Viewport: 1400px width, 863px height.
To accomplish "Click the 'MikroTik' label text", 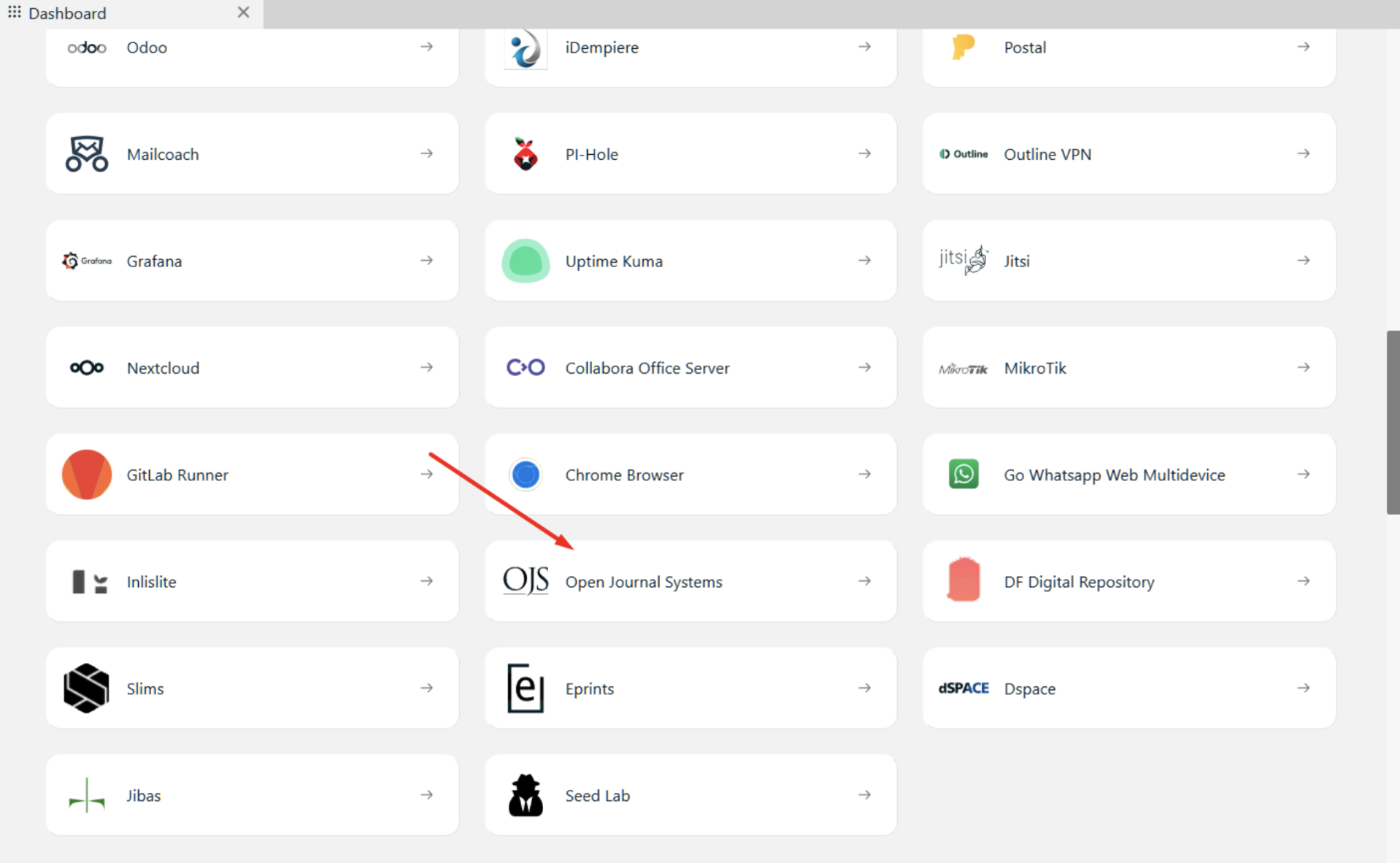I will pyautogui.click(x=1035, y=368).
